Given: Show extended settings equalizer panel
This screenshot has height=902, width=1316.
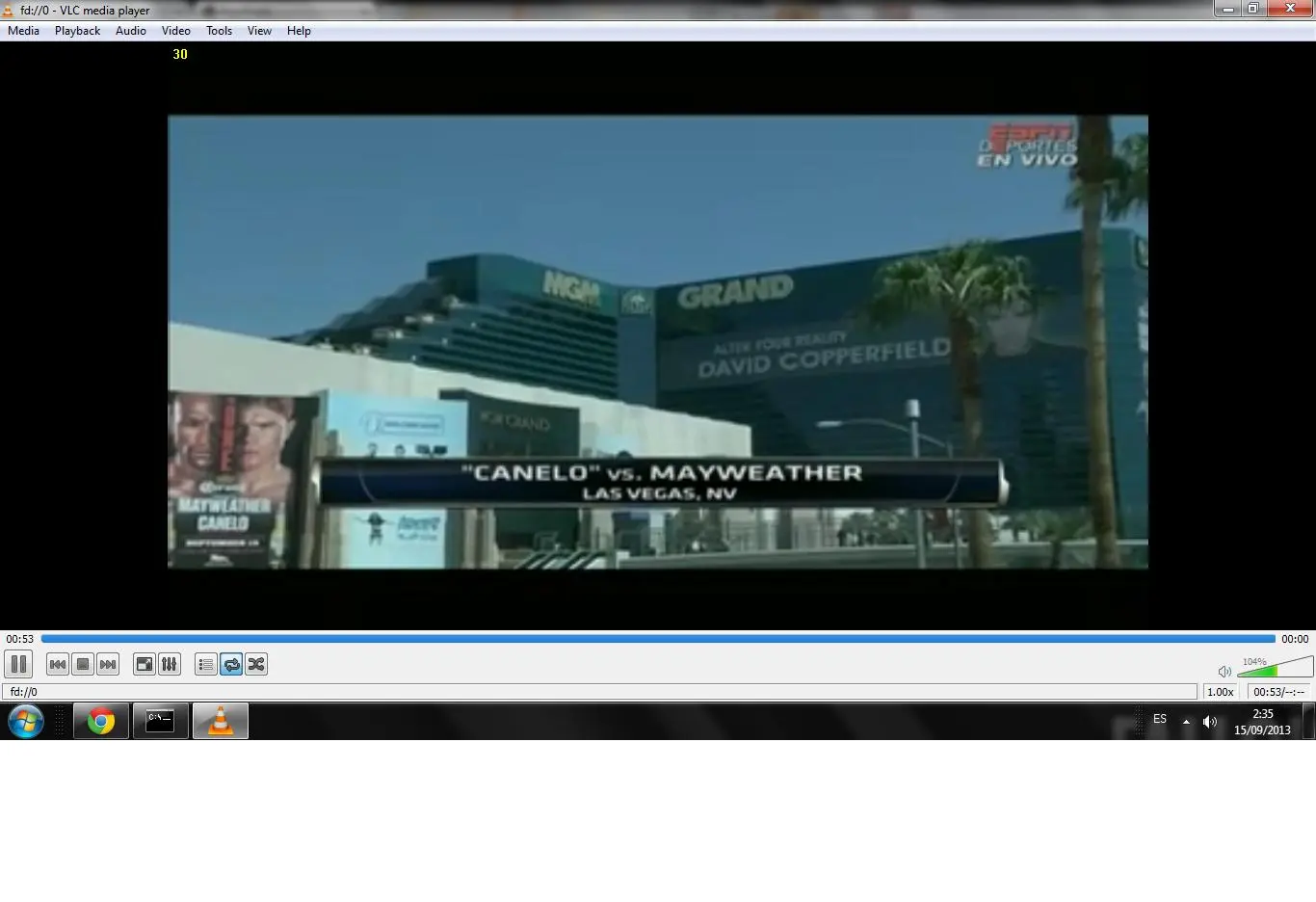Looking at the screenshot, I should point(170,664).
